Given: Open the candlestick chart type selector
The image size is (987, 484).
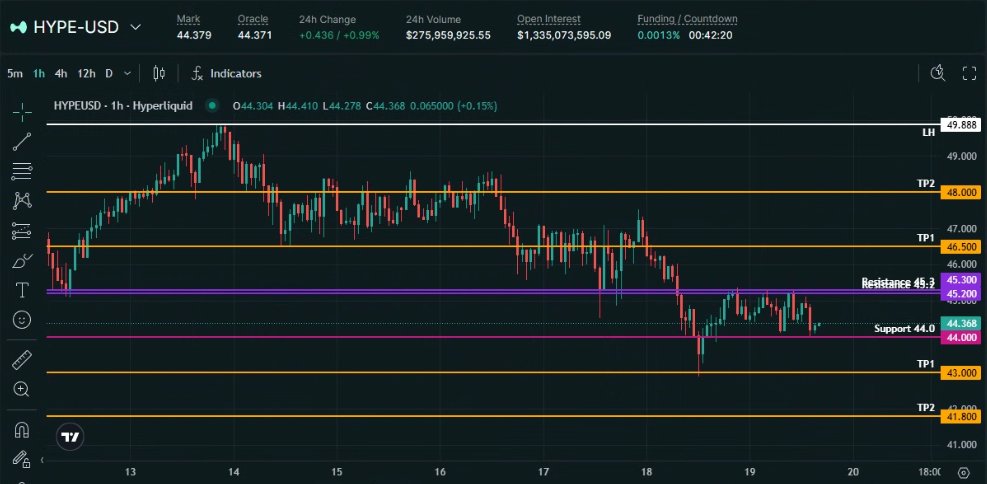Looking at the screenshot, I should pos(159,74).
